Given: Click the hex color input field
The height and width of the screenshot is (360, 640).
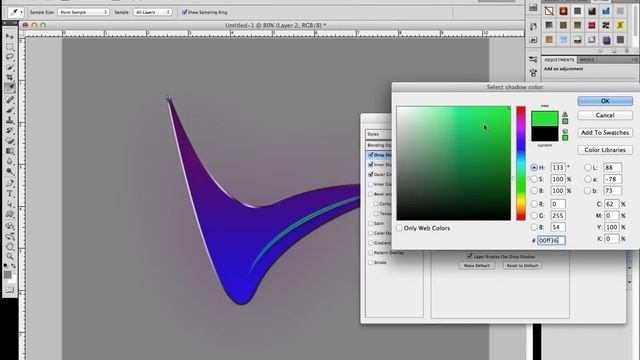Looking at the screenshot, I should [551, 240].
